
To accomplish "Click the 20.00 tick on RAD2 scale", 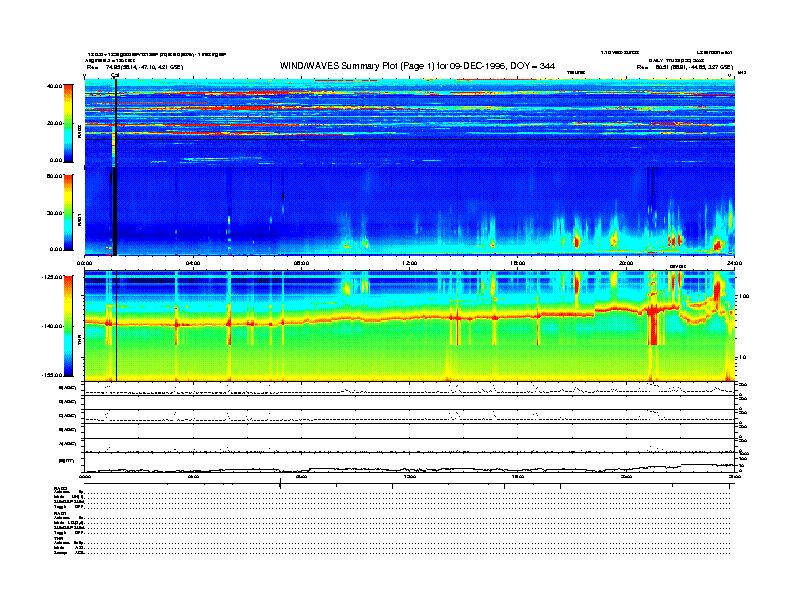I will [54, 123].
